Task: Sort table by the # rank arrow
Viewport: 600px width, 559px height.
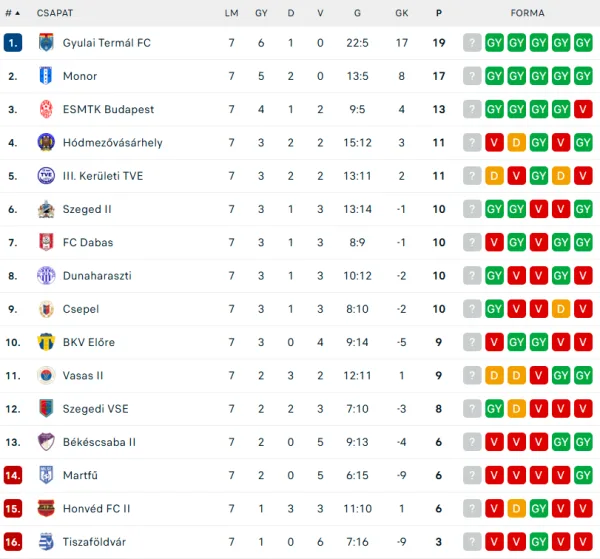Action: click(13, 13)
